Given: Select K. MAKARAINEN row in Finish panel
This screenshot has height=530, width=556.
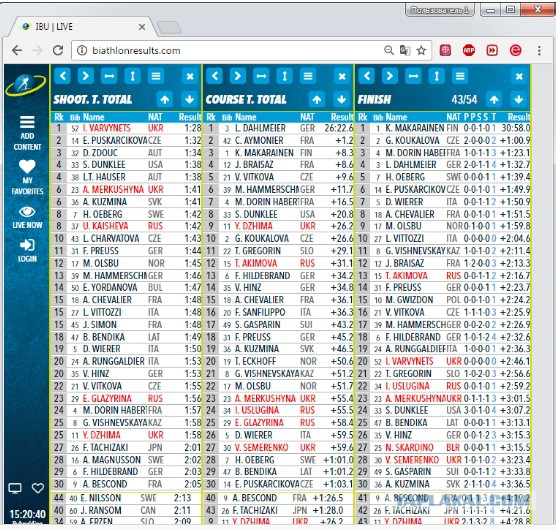Looking at the screenshot, I should [x=443, y=128].
